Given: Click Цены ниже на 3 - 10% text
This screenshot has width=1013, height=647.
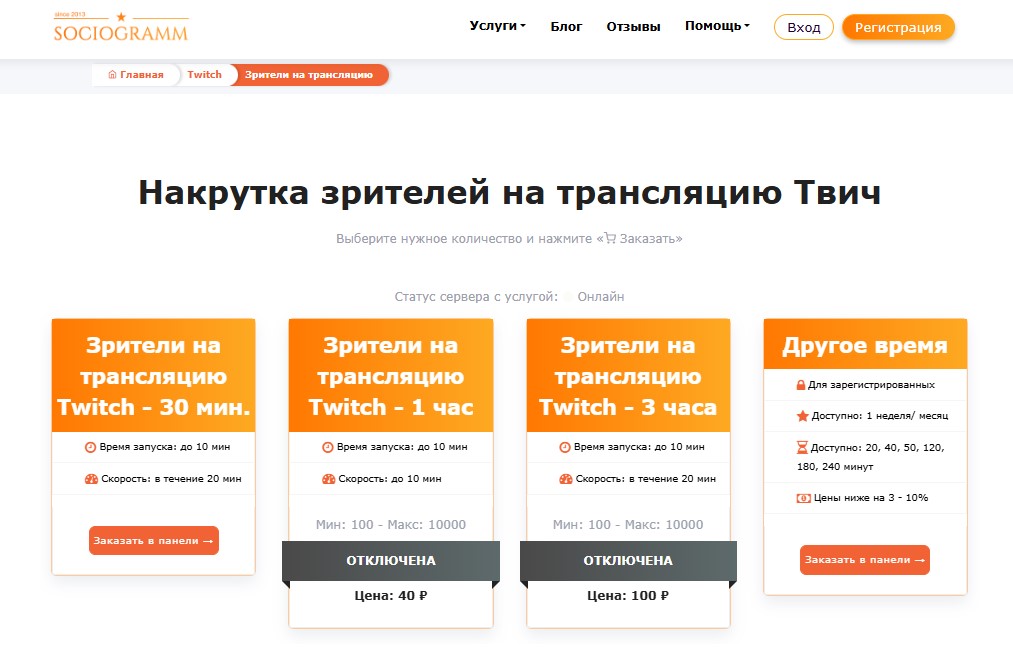Looking at the screenshot, I should pyautogui.click(x=871, y=498).
